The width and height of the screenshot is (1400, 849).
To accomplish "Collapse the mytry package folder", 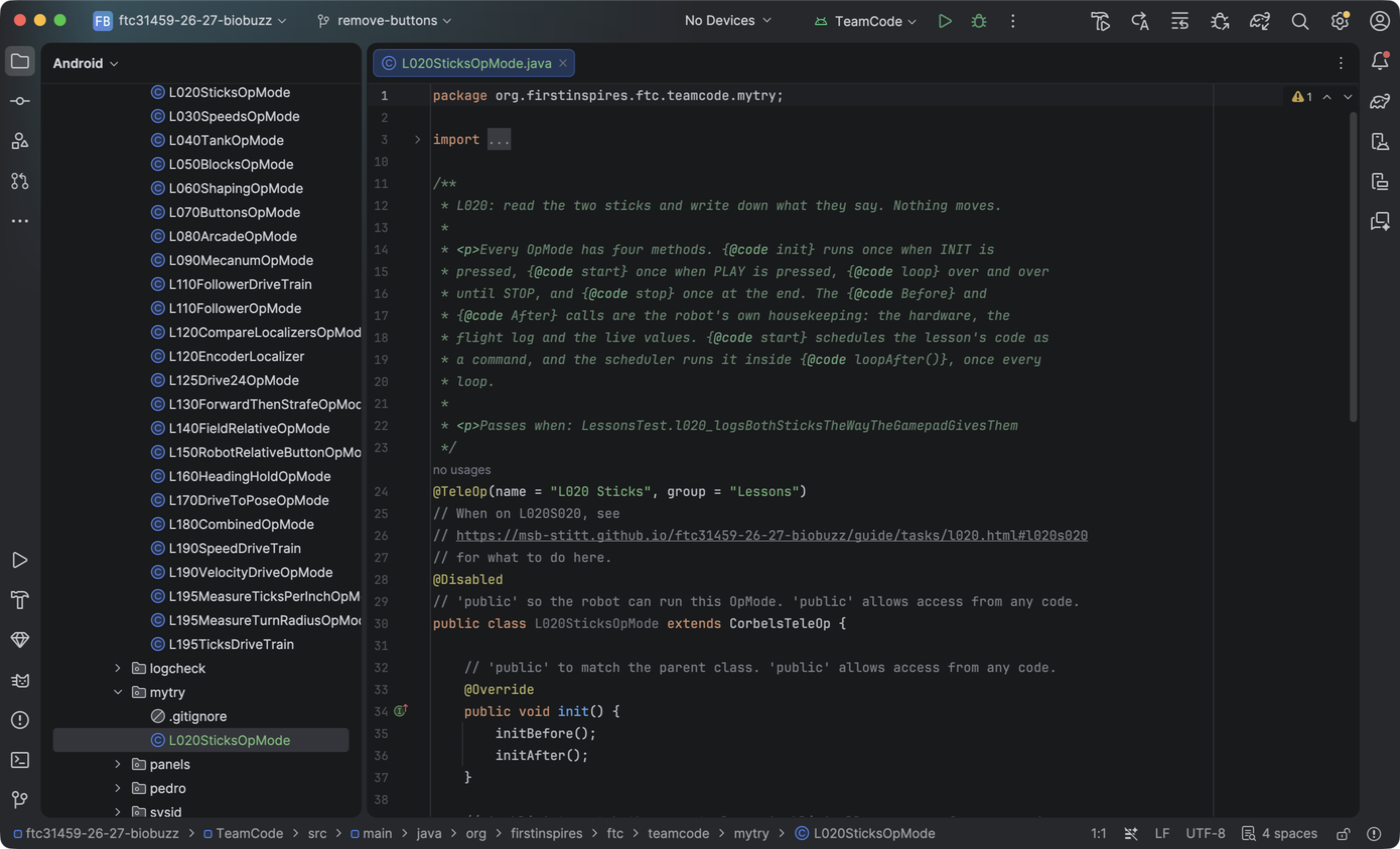I will point(117,692).
